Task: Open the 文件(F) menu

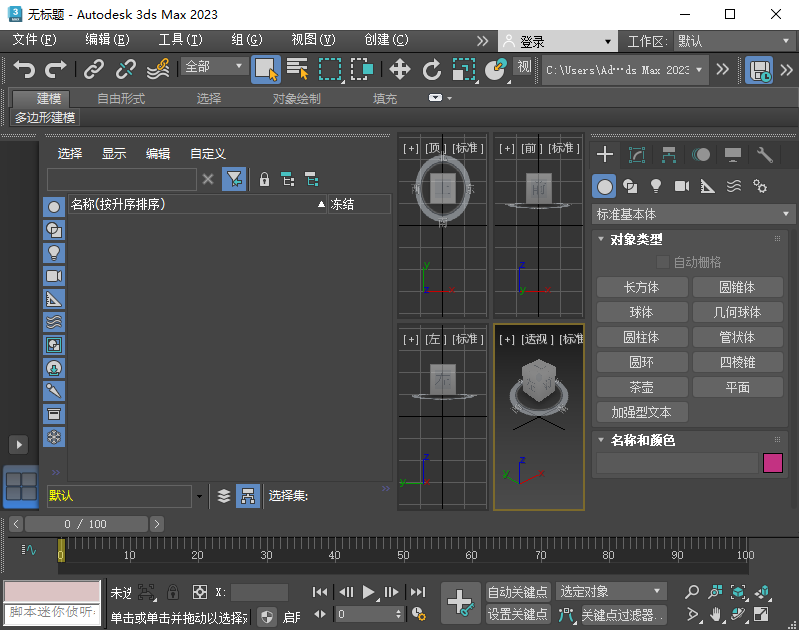Action: (34, 40)
